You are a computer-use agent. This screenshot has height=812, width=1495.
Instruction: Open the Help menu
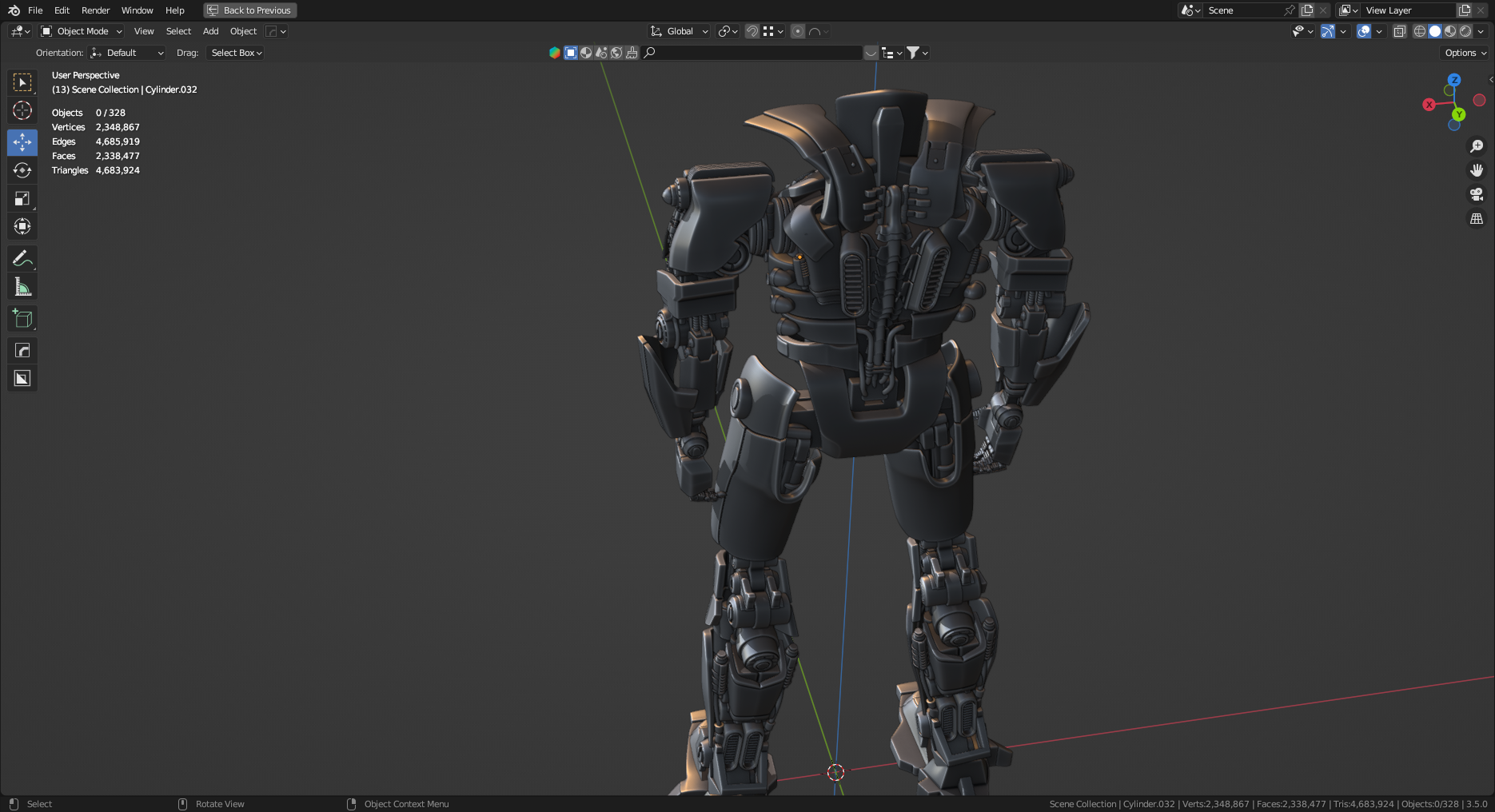(x=174, y=10)
